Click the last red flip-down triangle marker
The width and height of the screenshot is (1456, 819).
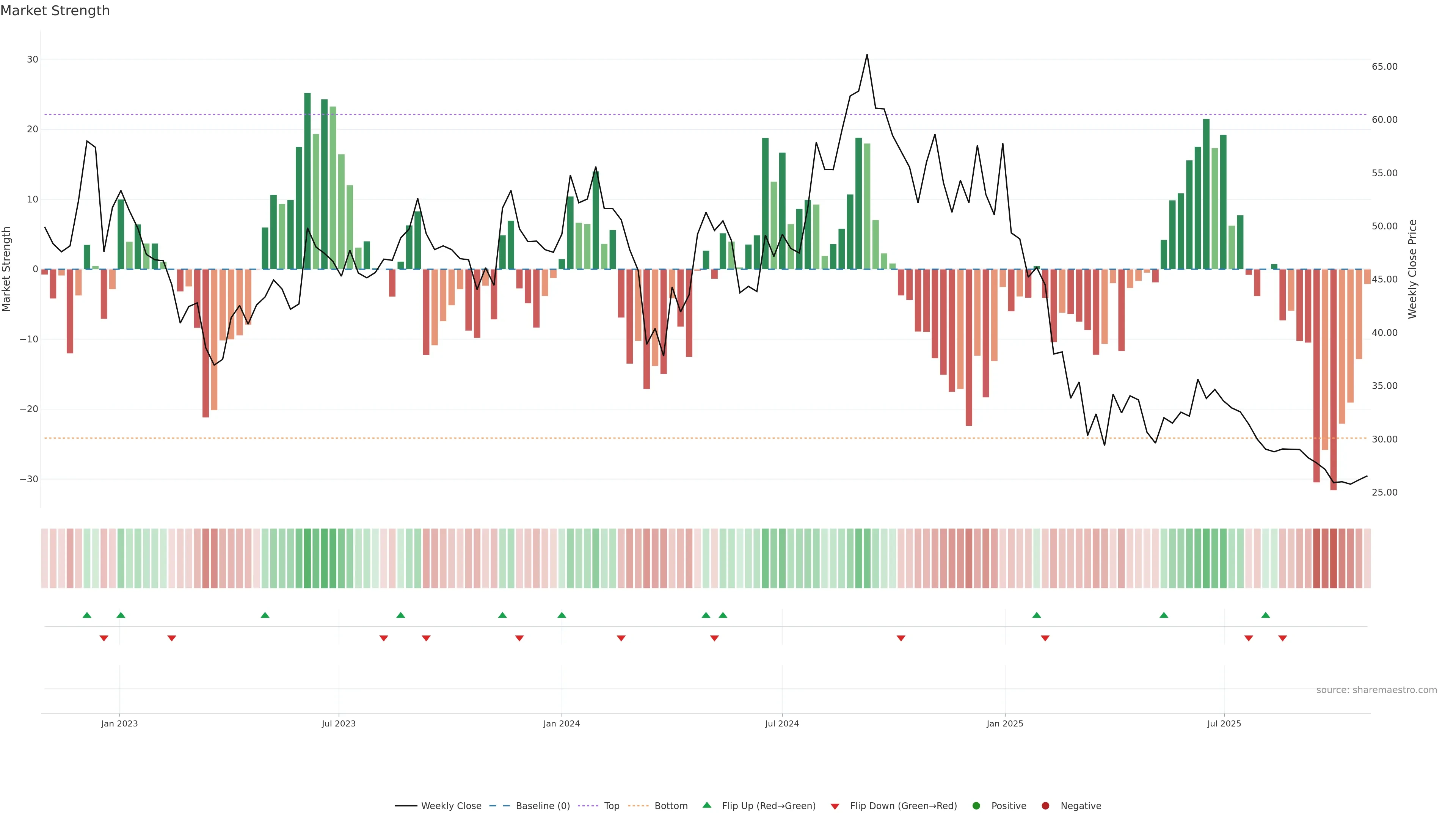[1282, 638]
